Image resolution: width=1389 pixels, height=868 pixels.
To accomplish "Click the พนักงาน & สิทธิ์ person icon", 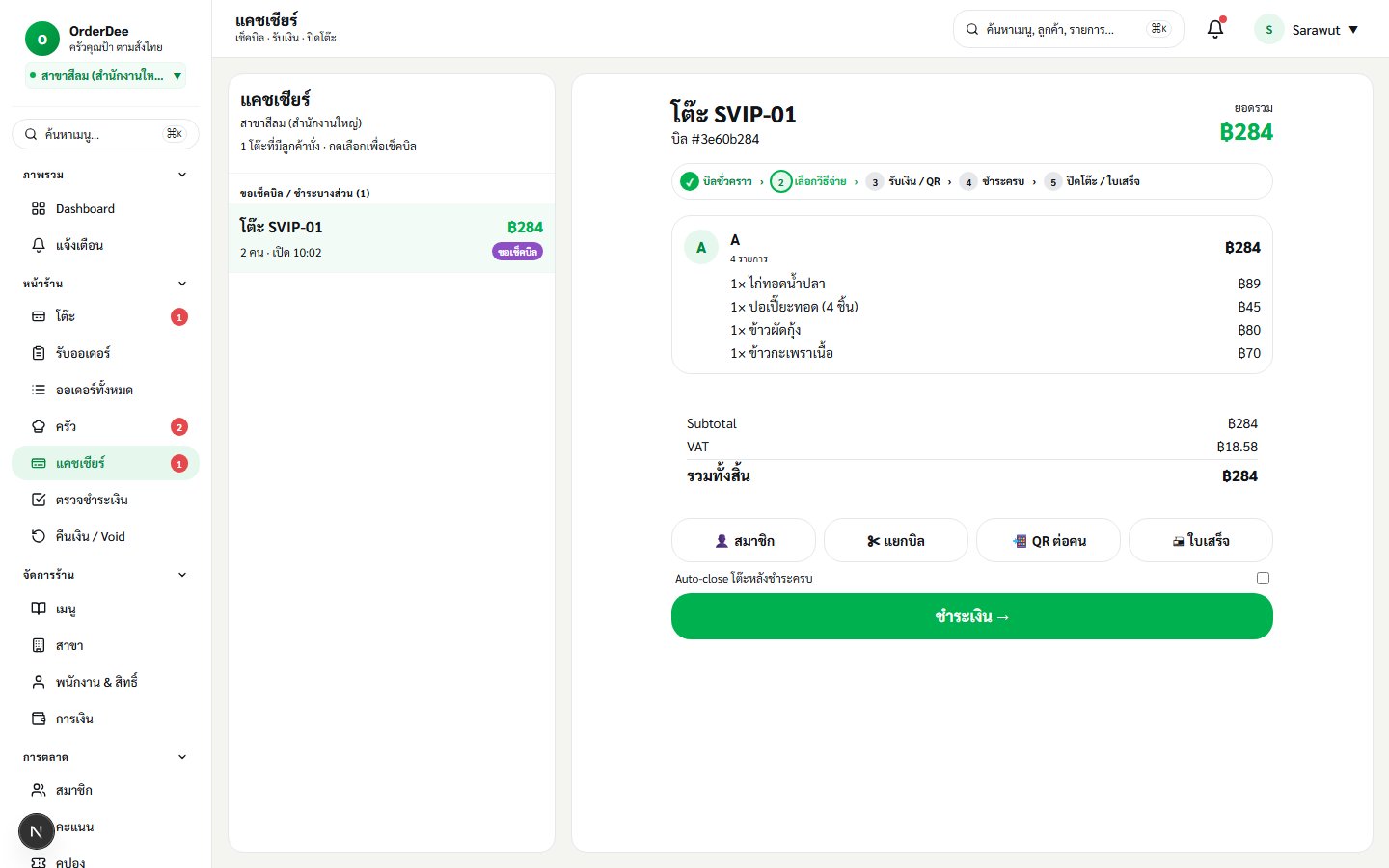I will click(x=39, y=682).
